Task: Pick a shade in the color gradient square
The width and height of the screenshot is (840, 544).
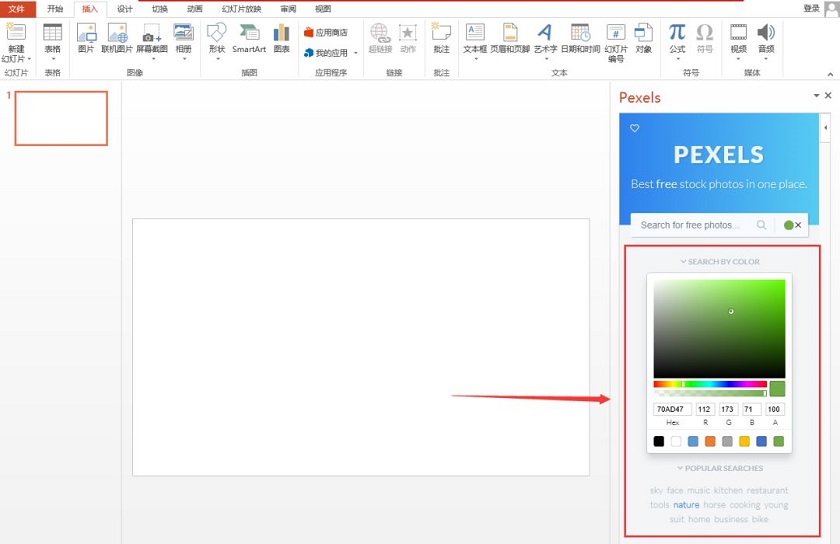Action: click(x=719, y=329)
